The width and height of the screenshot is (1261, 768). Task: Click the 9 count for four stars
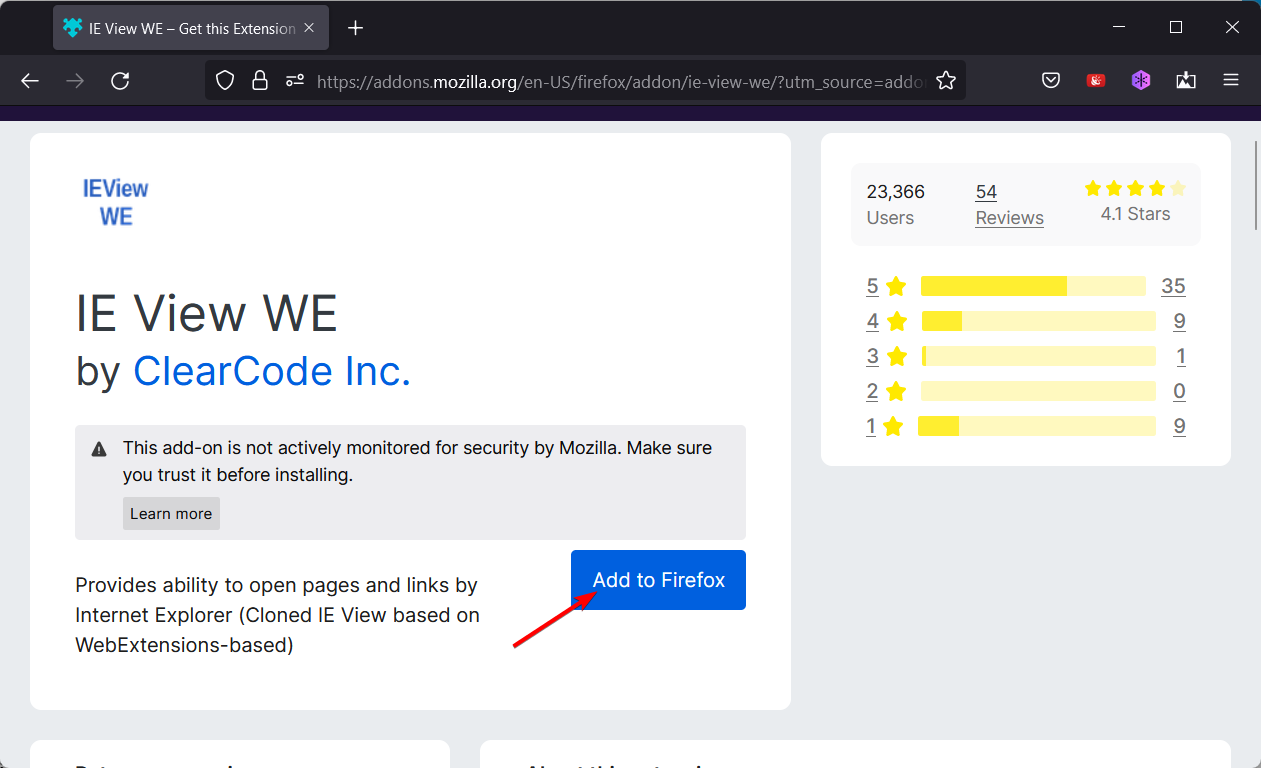click(x=1180, y=321)
